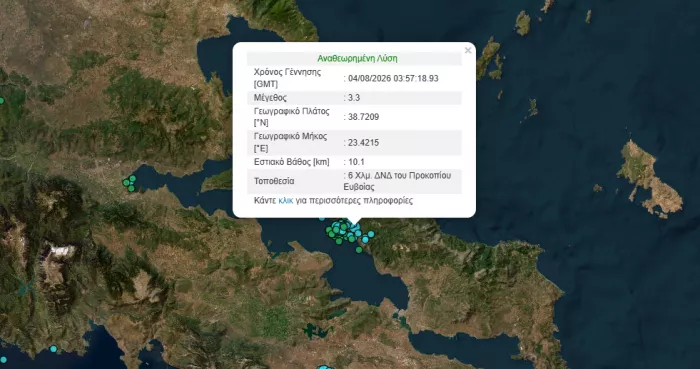700x369 pixels.
Task: Select the latitude value 38.7209
Action: click(x=363, y=117)
